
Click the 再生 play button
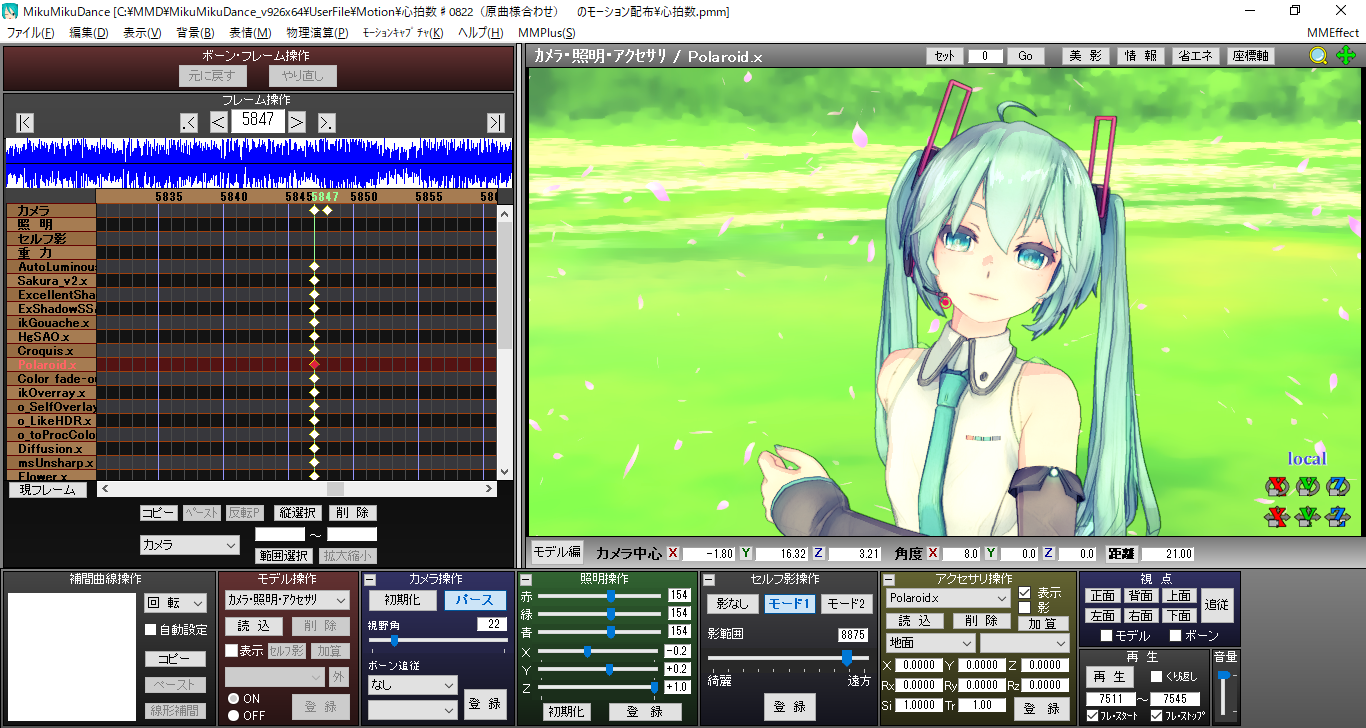point(1109,677)
